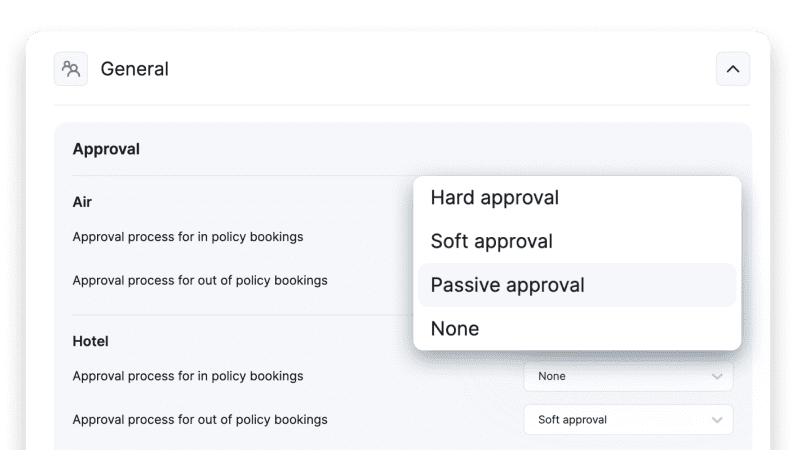795x450 pixels.
Task: Select None in the open approval menu
Action: click(455, 329)
